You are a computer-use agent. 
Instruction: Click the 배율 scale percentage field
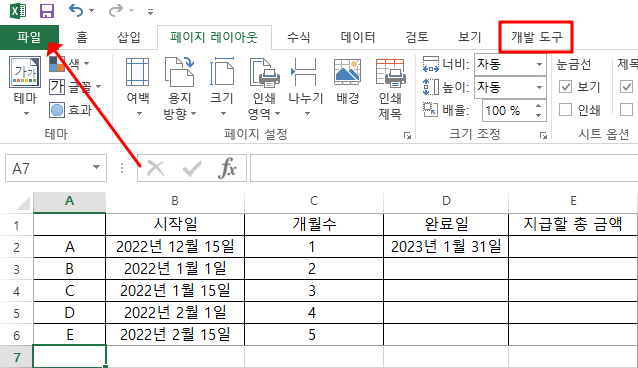click(507, 110)
